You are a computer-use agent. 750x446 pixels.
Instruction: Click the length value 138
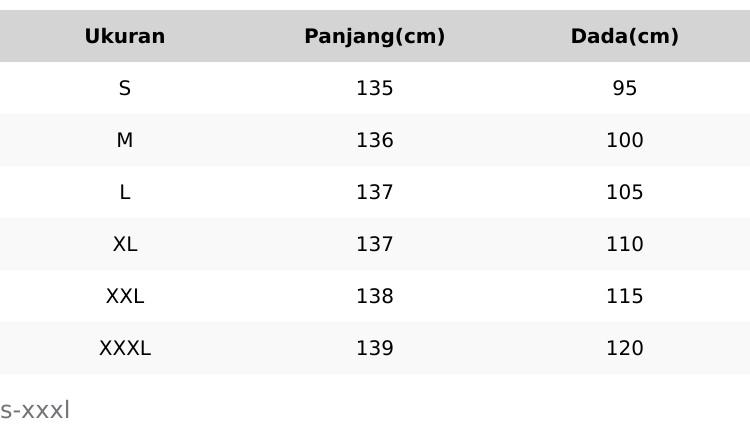(375, 297)
